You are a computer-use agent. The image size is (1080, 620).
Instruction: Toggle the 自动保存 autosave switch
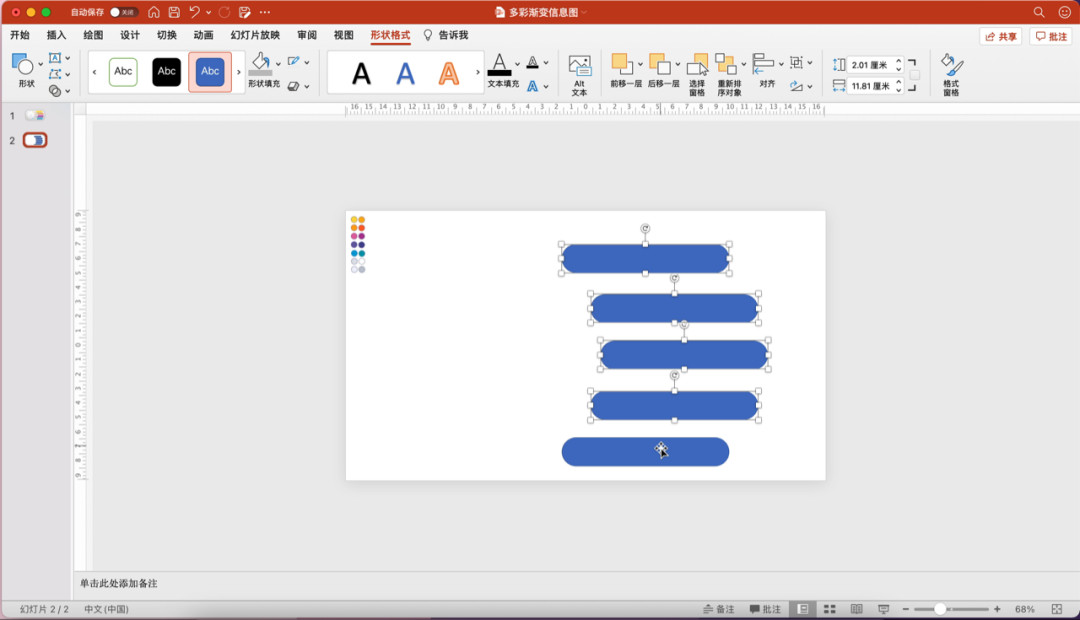click(x=124, y=12)
